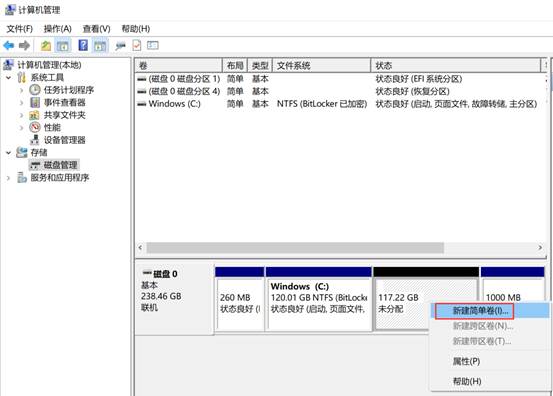Click the 计算机管理(本地) root icon
553x396 pixels.
click(8, 65)
